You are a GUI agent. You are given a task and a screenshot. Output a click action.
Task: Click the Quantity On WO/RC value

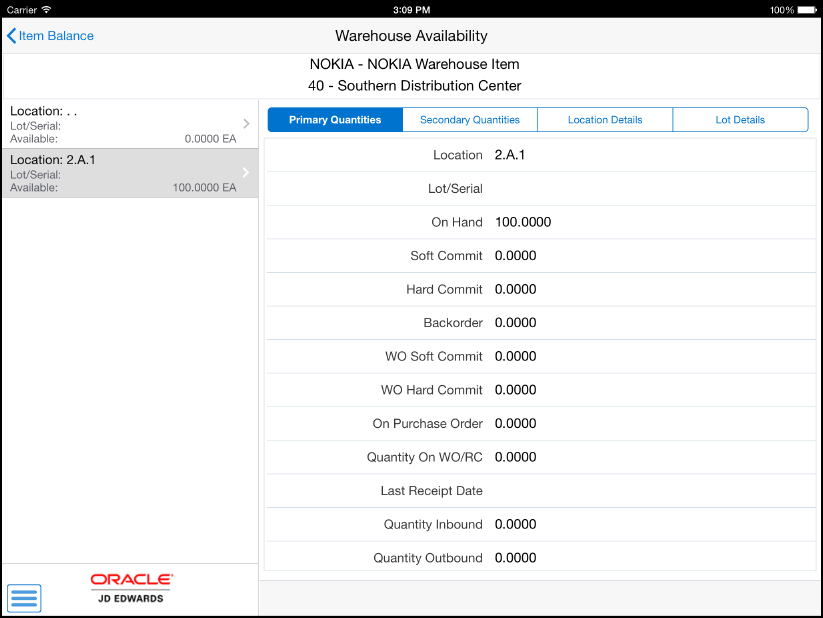[515, 457]
